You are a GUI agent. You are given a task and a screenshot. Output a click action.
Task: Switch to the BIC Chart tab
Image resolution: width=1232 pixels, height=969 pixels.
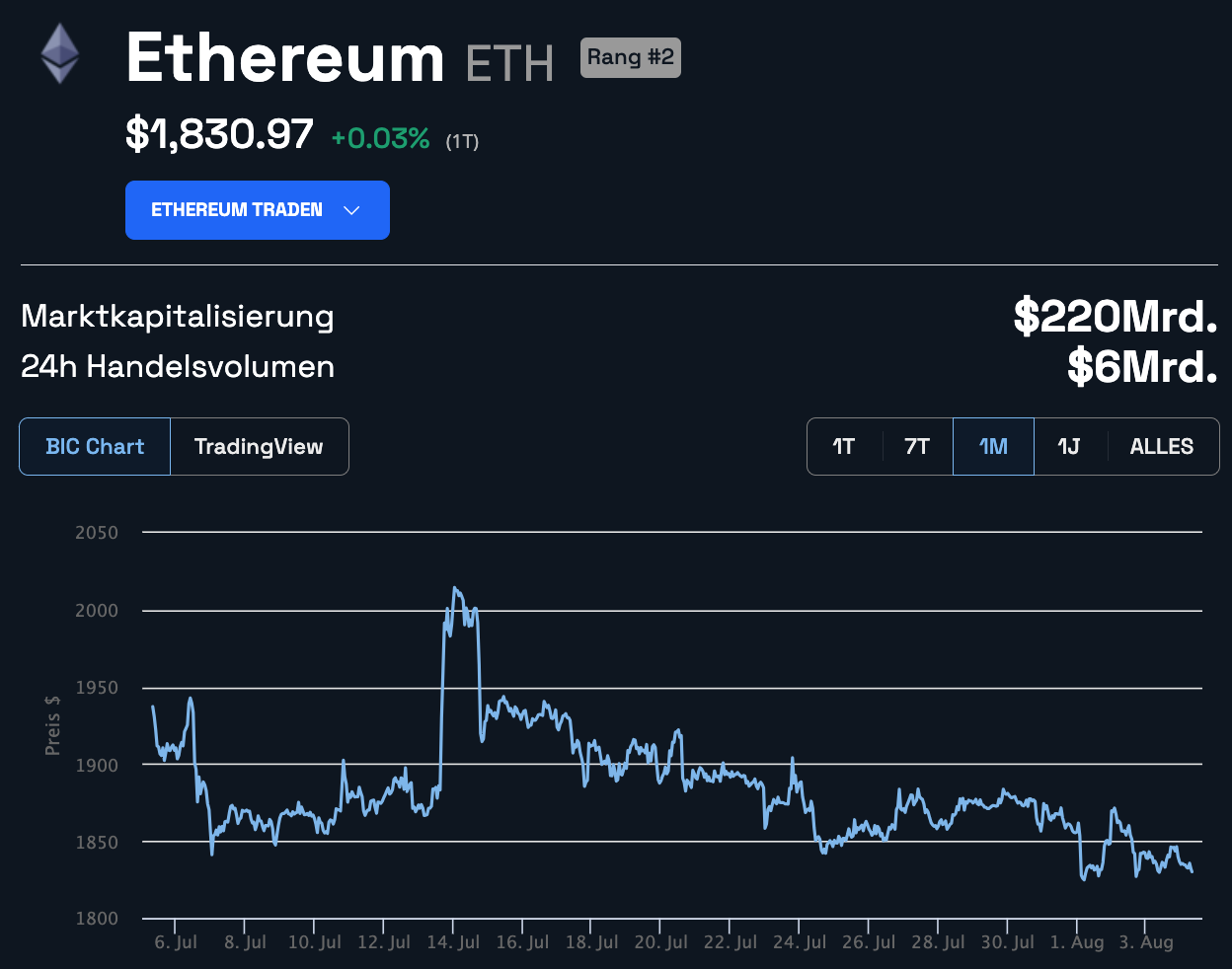coord(95,447)
